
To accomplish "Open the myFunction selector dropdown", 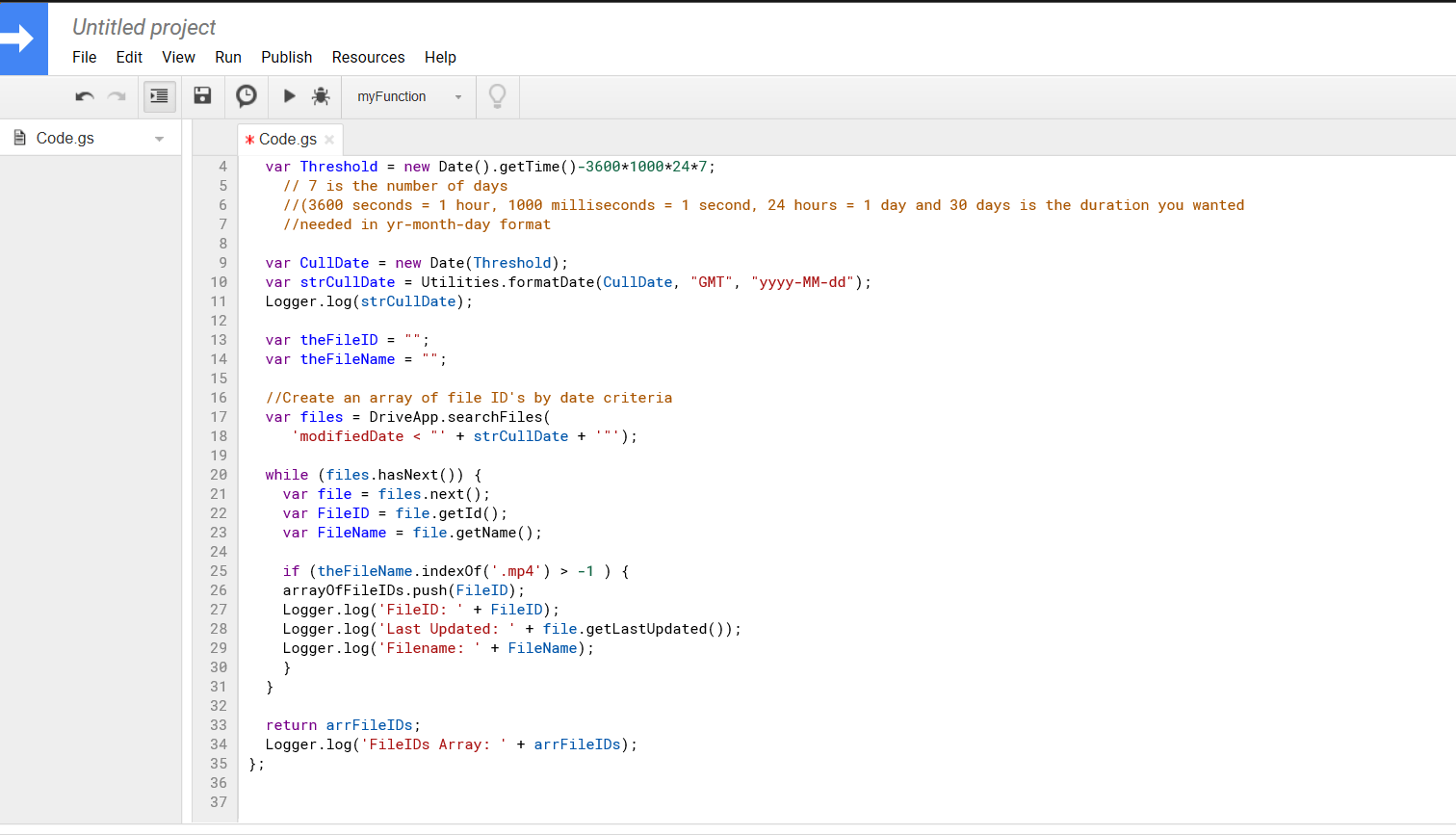I will tap(409, 96).
